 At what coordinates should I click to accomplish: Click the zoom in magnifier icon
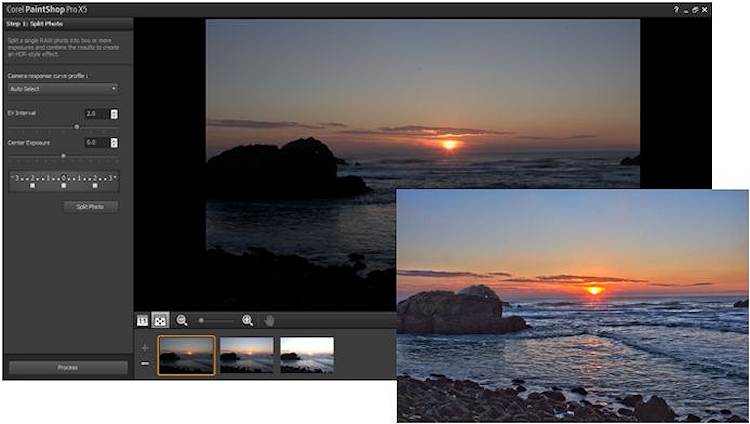coord(247,321)
